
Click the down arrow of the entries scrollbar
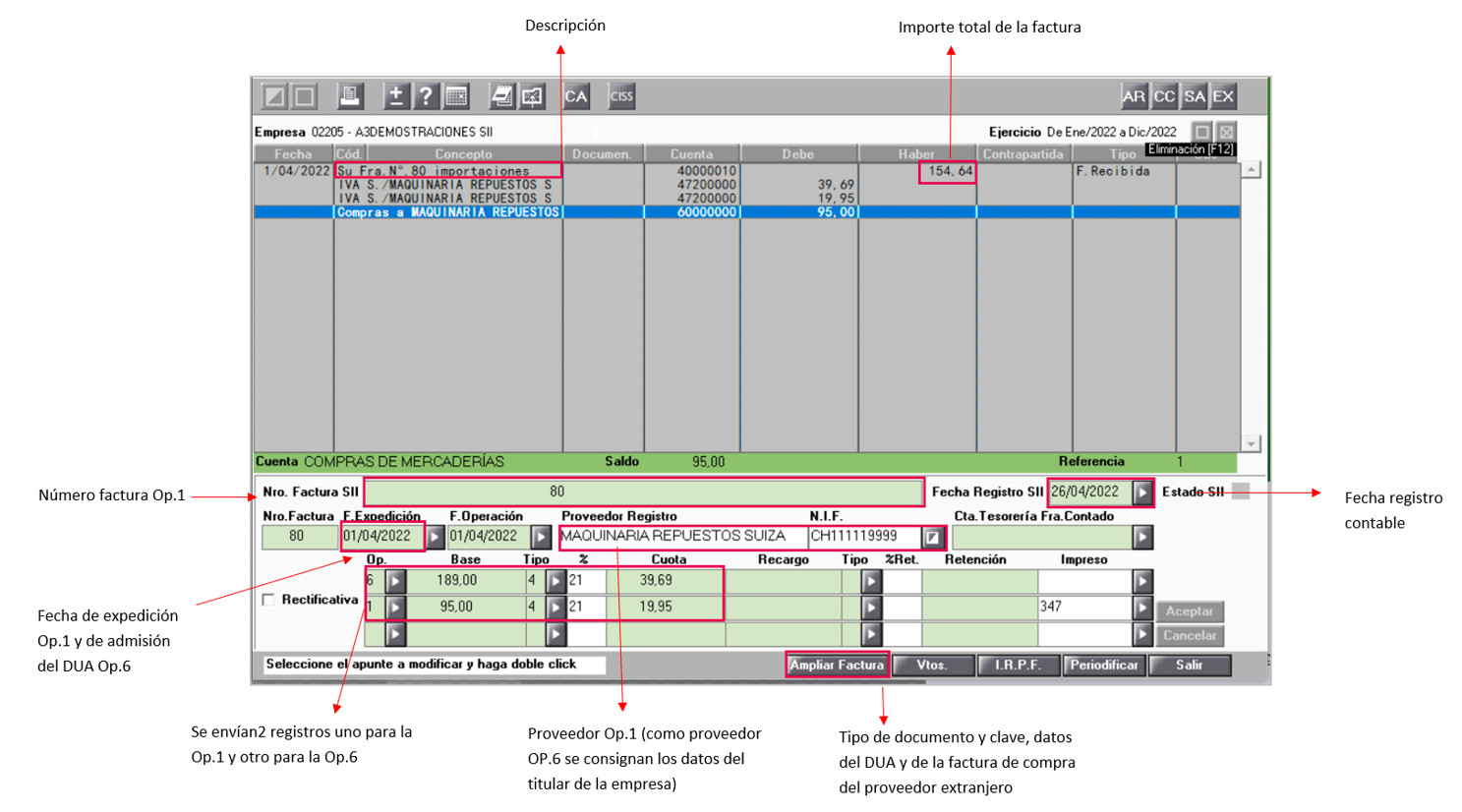[x=1251, y=444]
